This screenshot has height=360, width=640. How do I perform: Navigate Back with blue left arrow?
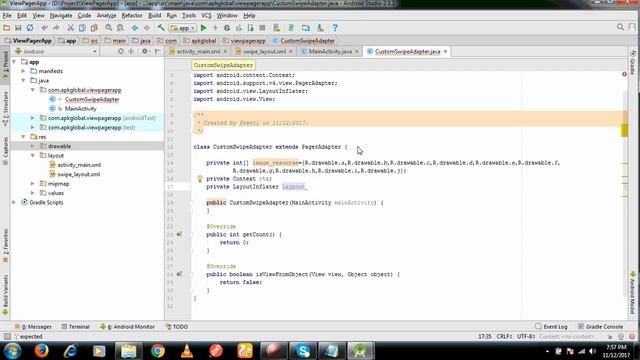tap(135, 28)
